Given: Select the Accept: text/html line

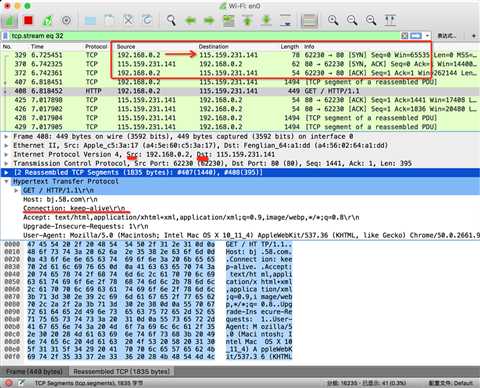Looking at the screenshot, I should (191, 217).
